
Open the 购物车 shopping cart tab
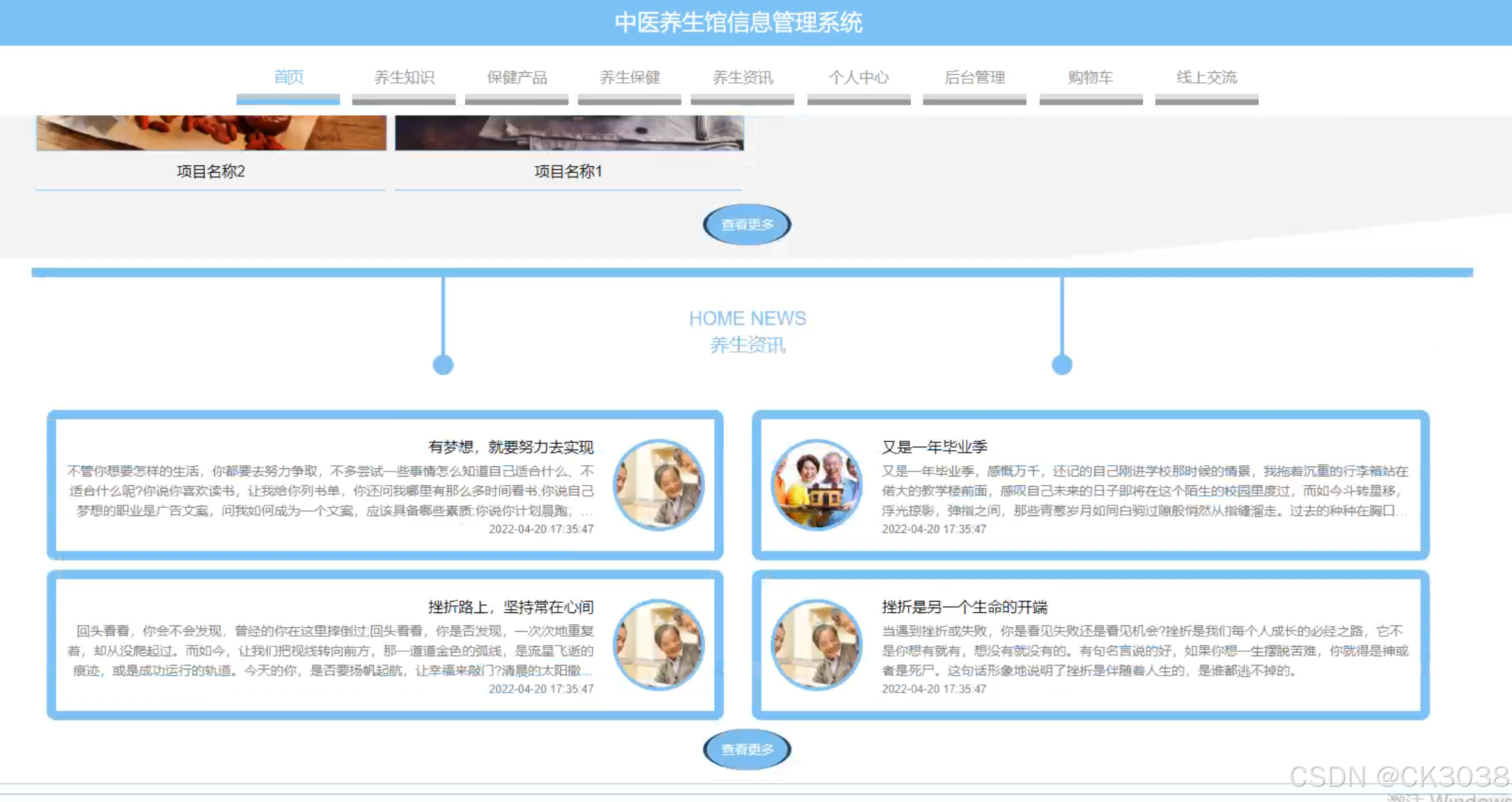(1090, 78)
